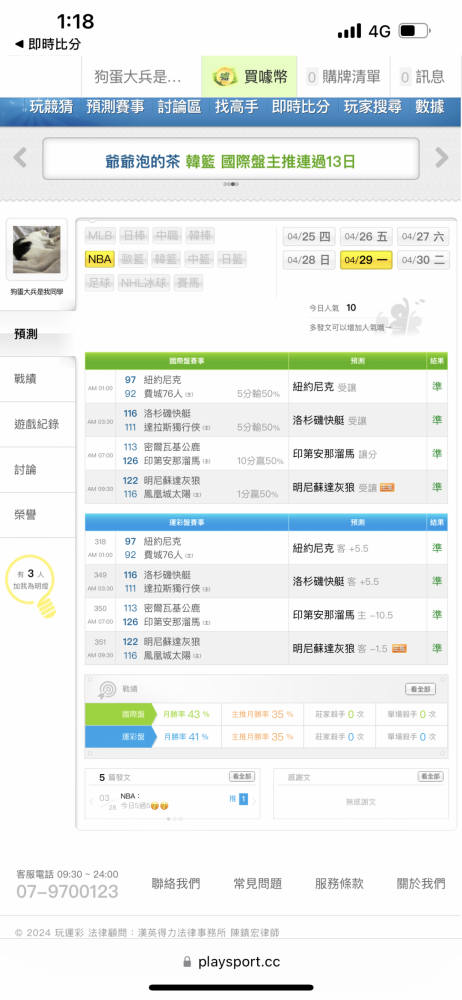462x1000 pixels.
Task: Show next banner with right arrow
Action: 442,158
